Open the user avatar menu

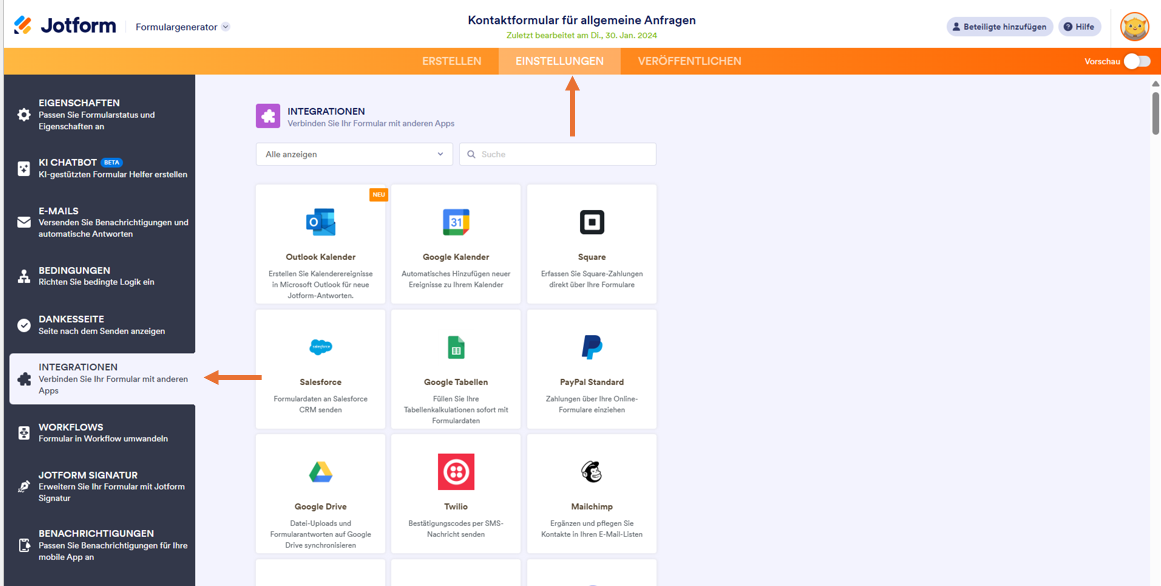coord(1134,27)
